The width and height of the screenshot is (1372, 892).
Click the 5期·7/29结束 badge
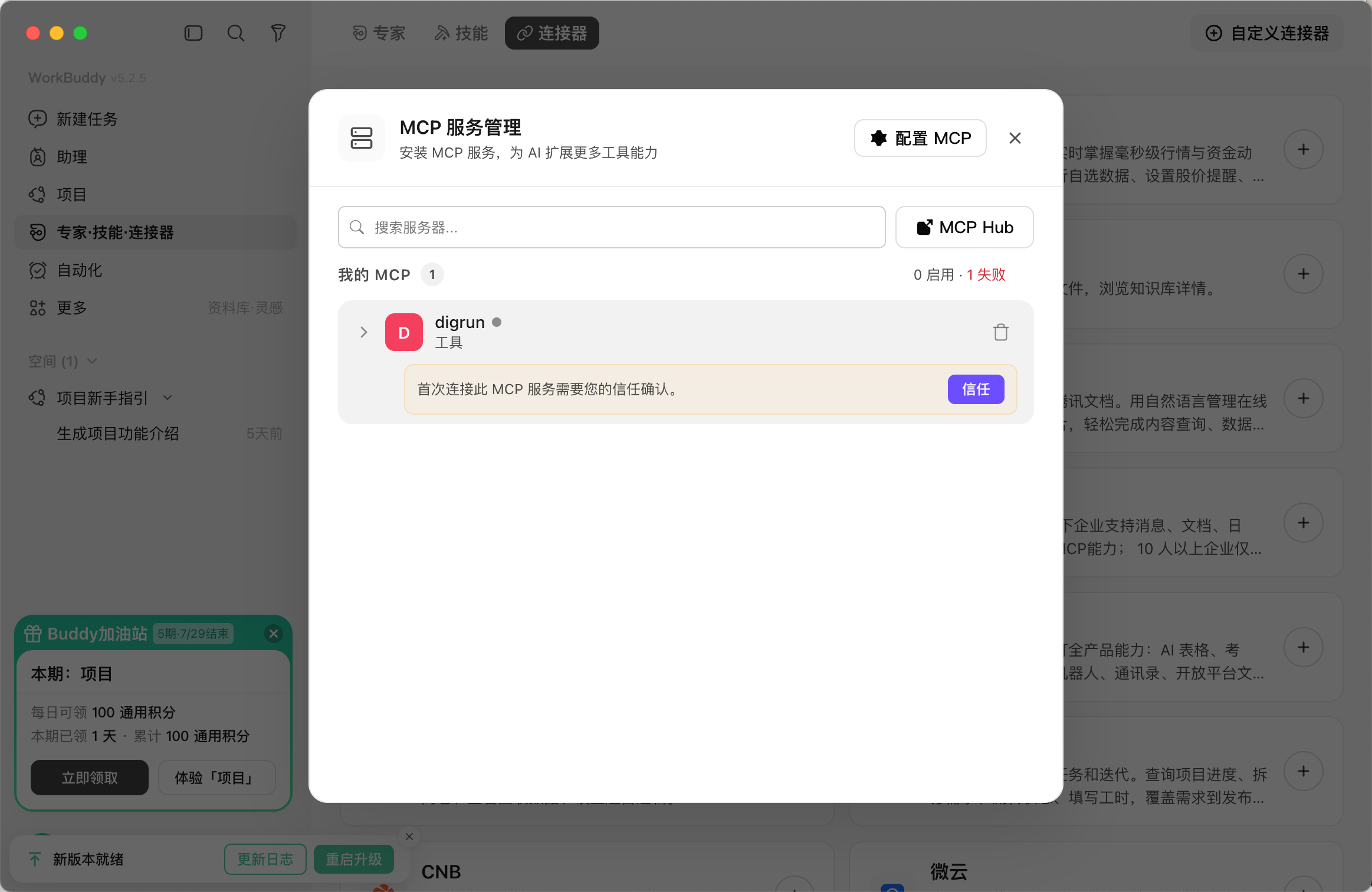click(193, 634)
